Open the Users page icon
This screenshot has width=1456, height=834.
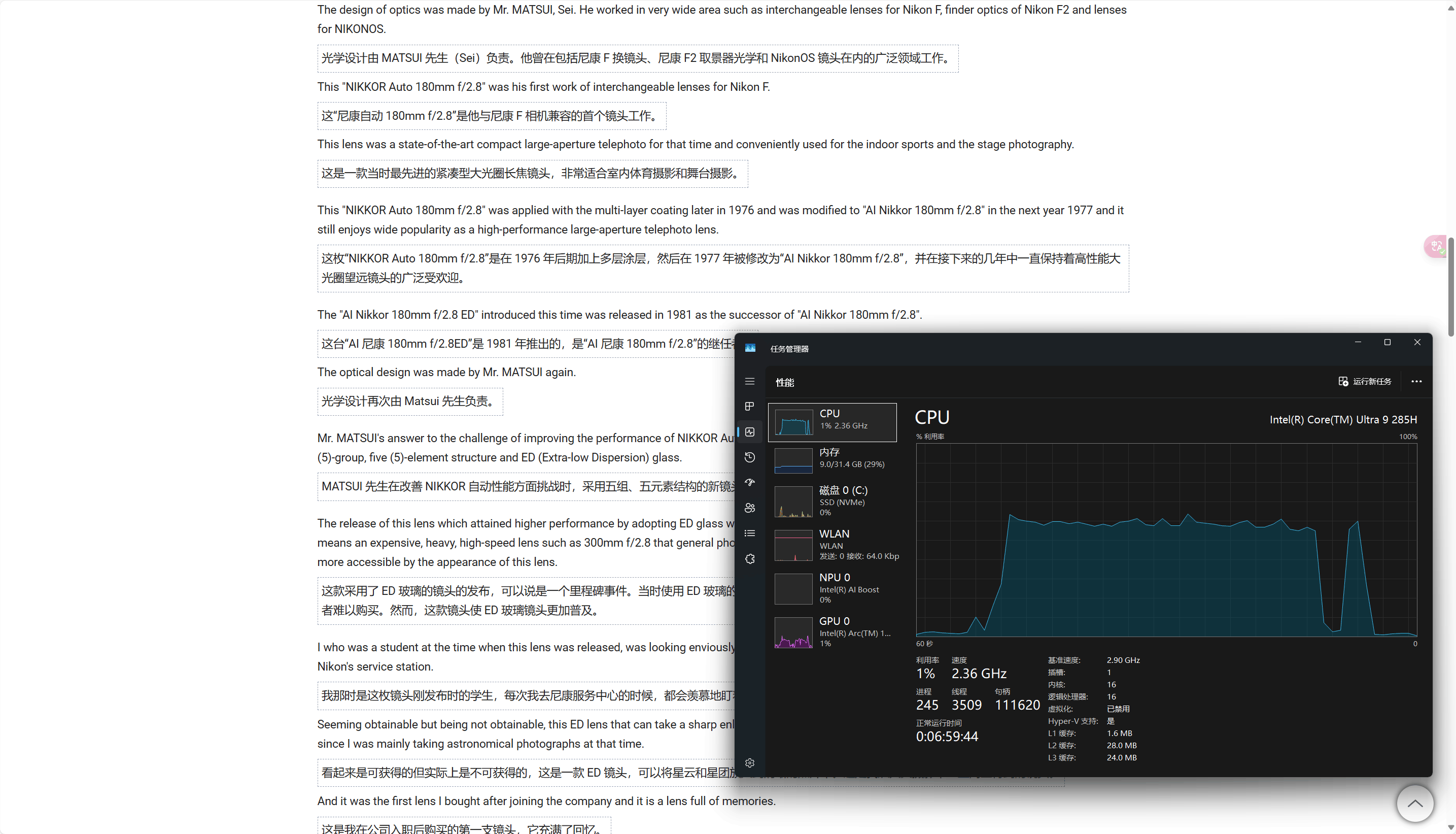(750, 508)
